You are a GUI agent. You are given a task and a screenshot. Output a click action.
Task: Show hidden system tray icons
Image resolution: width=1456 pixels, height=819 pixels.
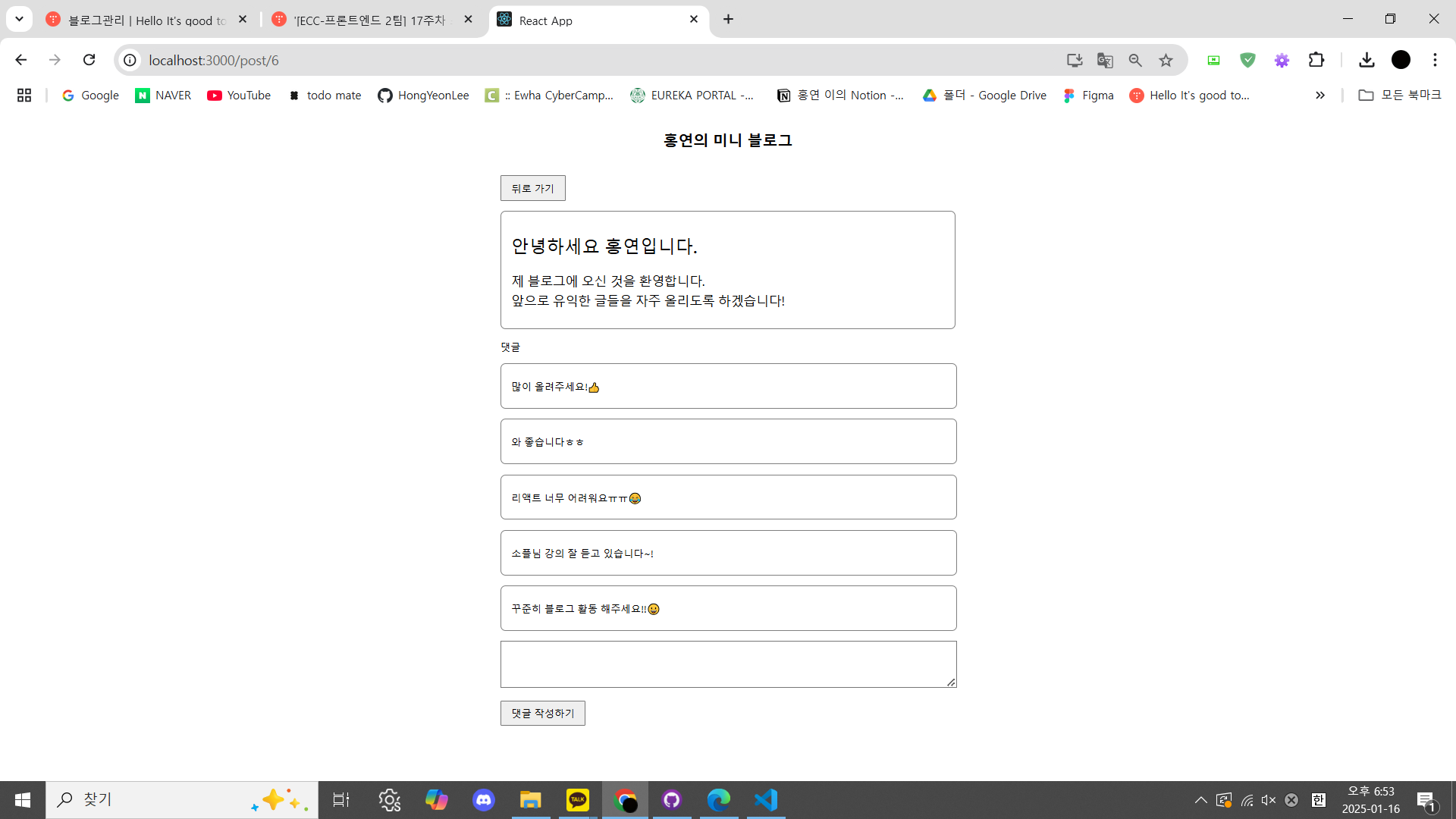tap(1200, 800)
